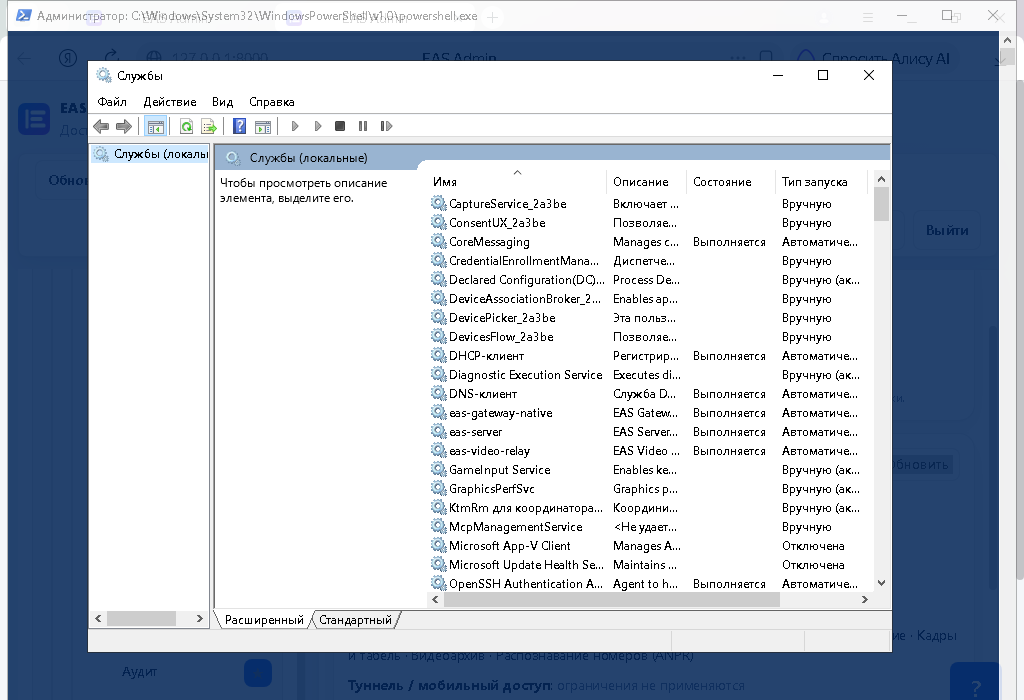
Task: Switch to the Стандартный tab
Action: pos(355,620)
